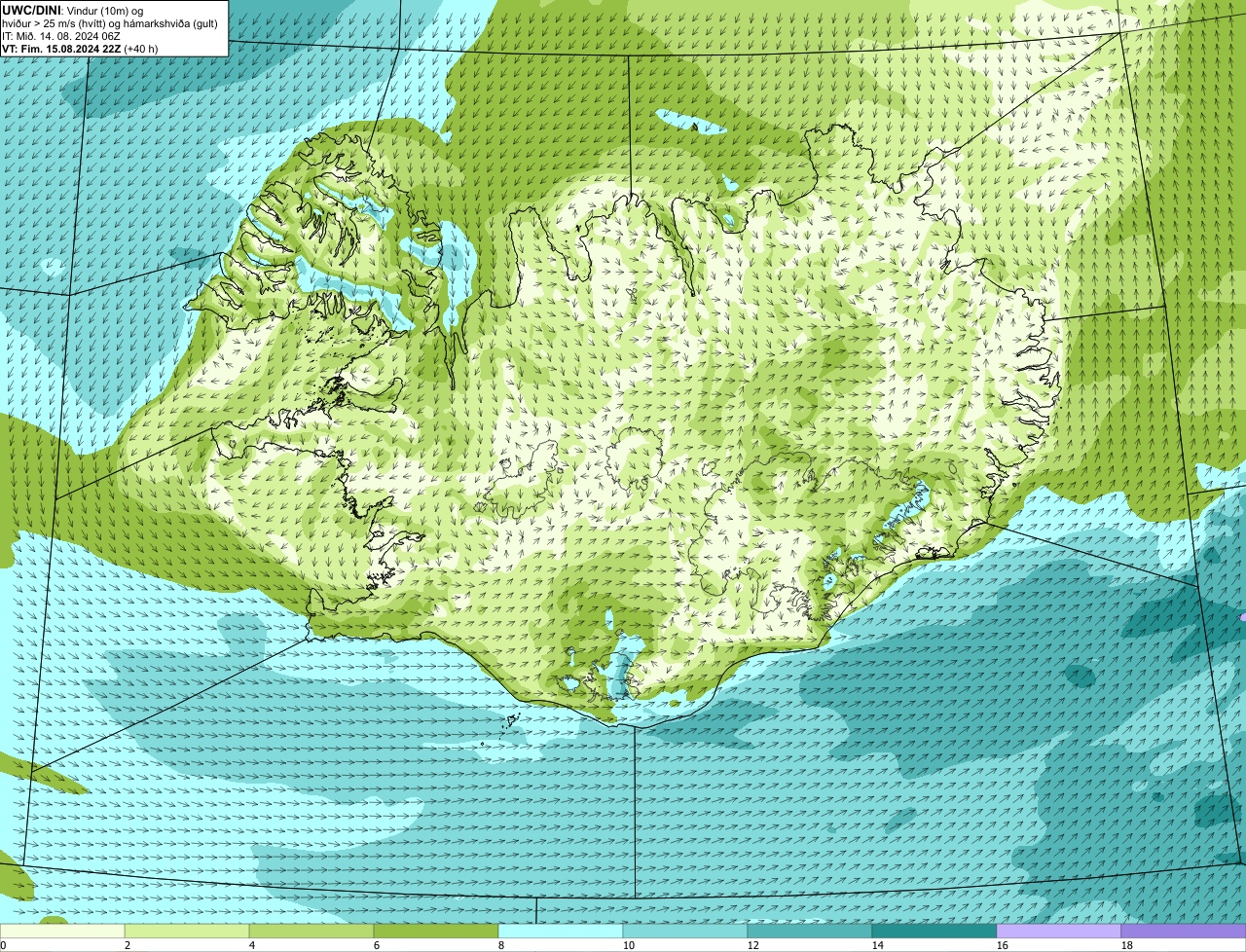This screenshot has height=952, width=1246.
Task: Click the "VT: Fim. 15.08.2024 22Z (+40 h)" line
Action: 80,48
